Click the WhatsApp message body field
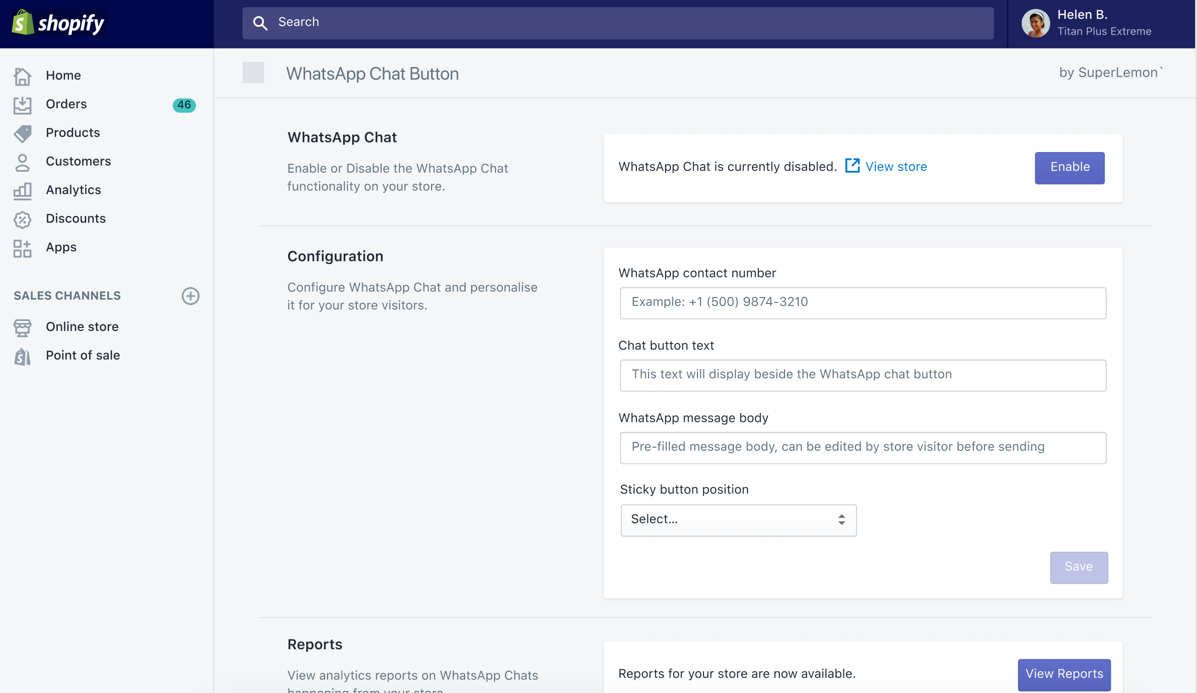 [x=863, y=448]
